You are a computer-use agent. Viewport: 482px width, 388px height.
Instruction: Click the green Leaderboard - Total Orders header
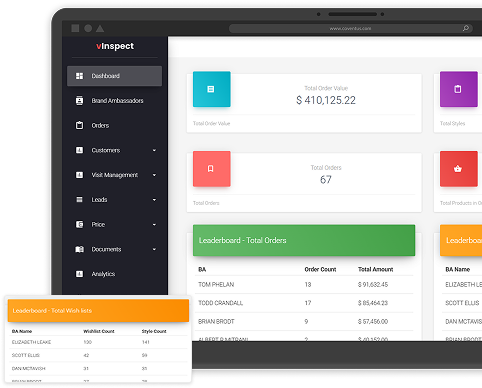tap(304, 240)
